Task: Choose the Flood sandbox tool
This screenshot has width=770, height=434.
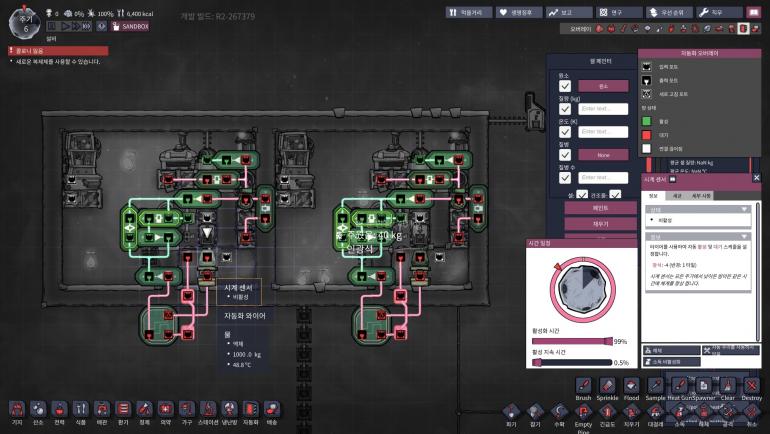Action: (631, 385)
